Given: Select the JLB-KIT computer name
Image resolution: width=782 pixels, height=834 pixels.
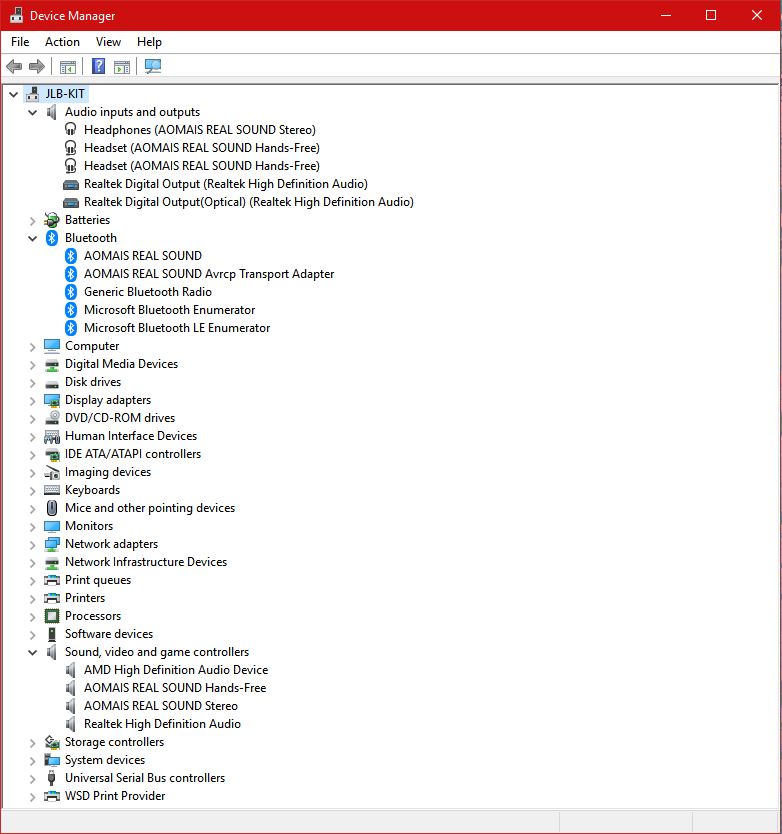Looking at the screenshot, I should tap(65, 94).
